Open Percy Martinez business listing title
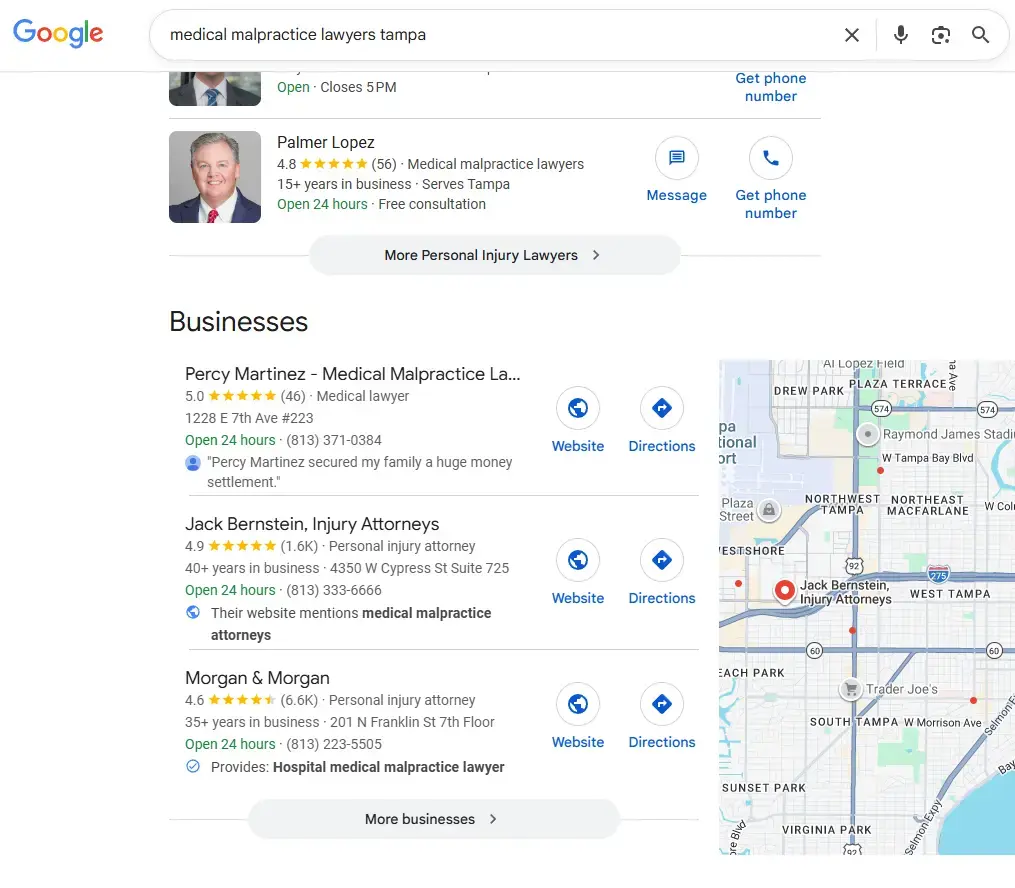Viewport: 1015px width, 888px height. coord(352,374)
